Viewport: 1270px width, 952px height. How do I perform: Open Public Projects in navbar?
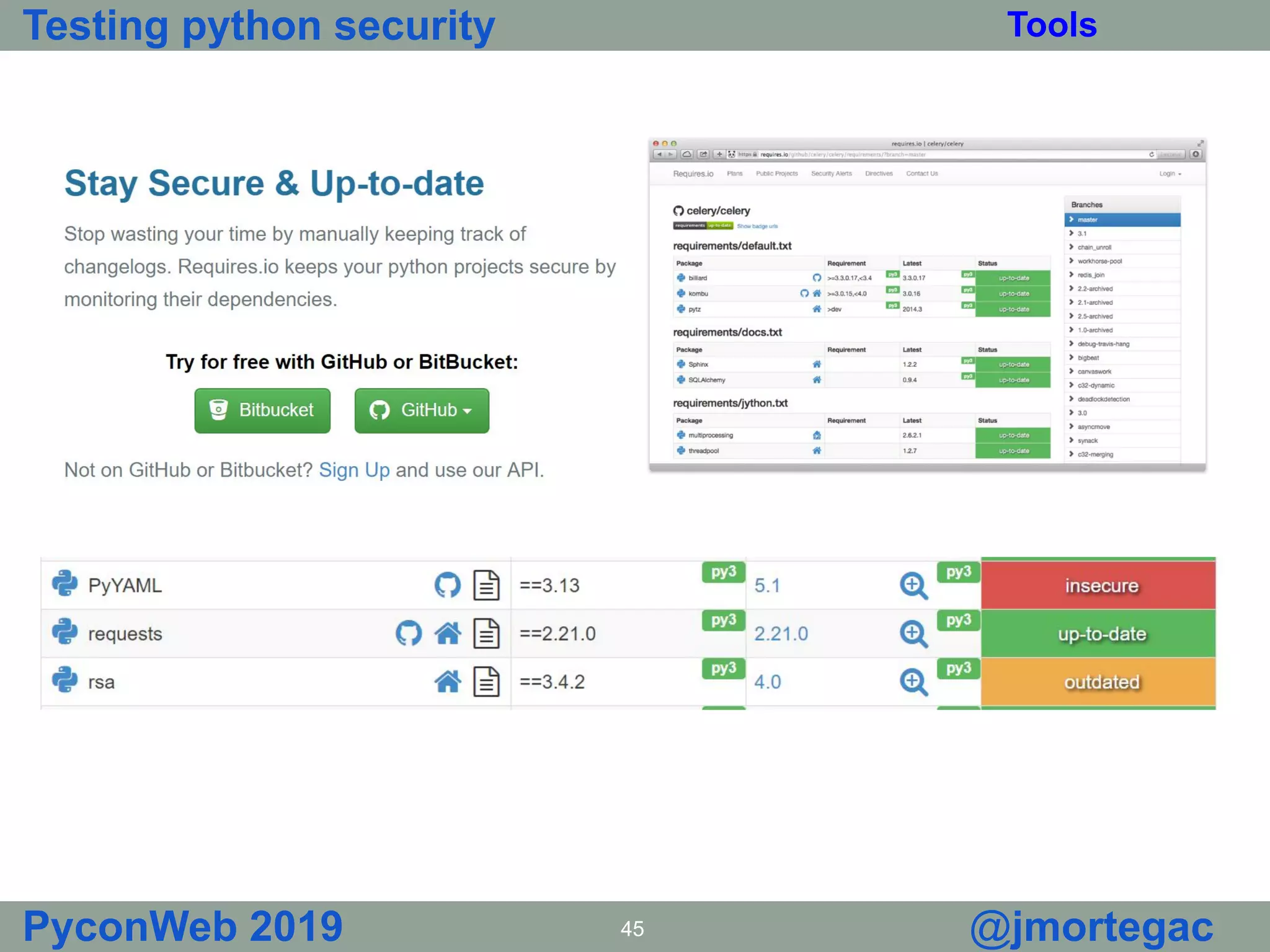coord(777,174)
